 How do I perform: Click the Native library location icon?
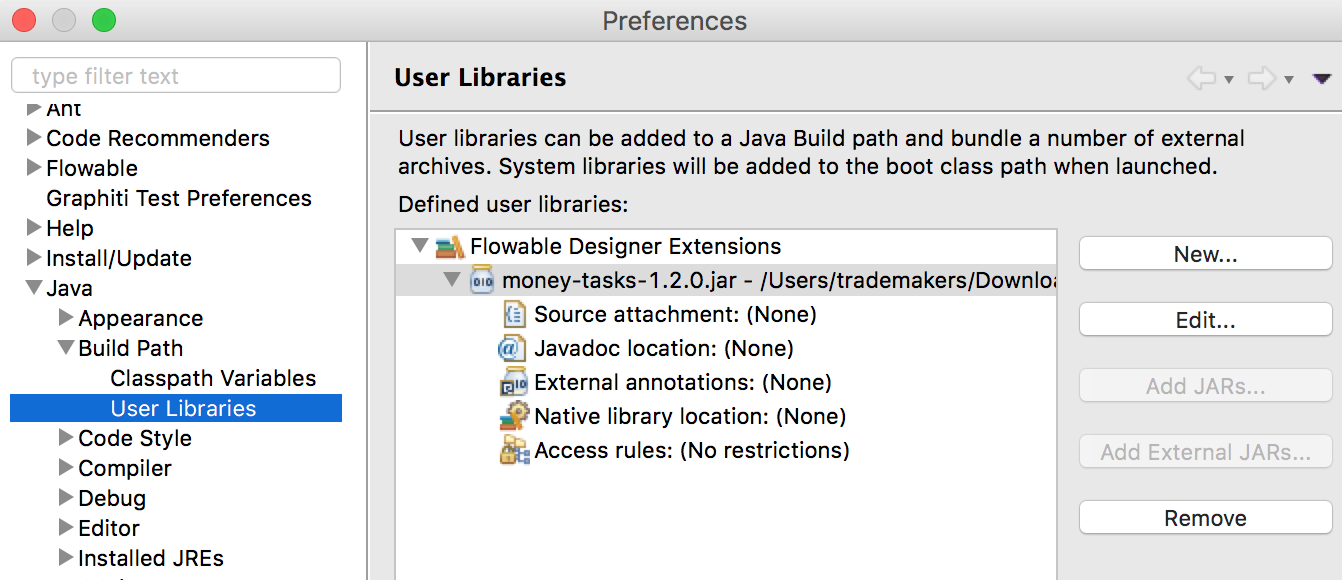point(514,417)
